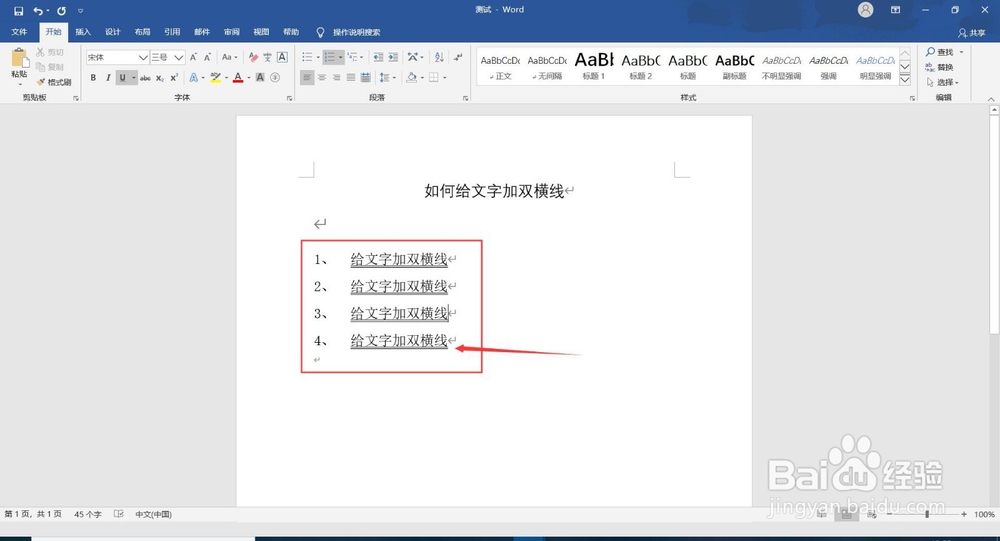Justify the paragraph text
This screenshot has width=1000, height=541.
point(351,78)
